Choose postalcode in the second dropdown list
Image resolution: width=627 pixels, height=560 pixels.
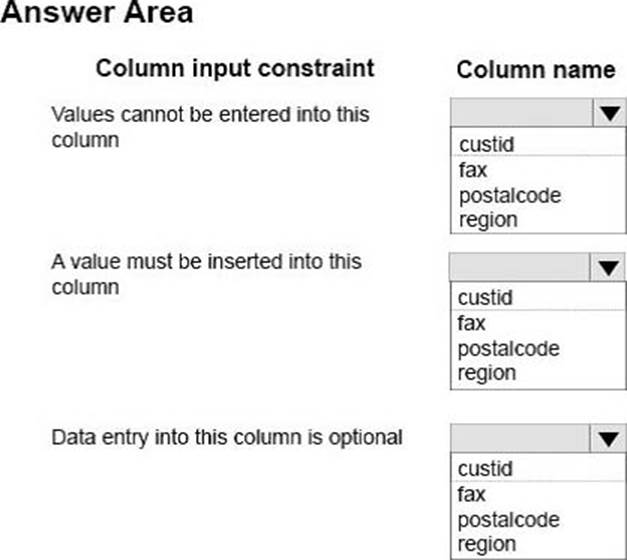[x=508, y=349]
